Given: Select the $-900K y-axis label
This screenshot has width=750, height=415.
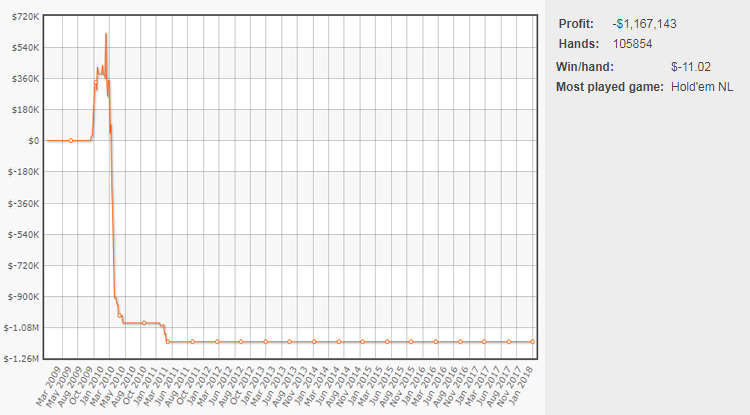Looking at the screenshot, I should point(23,297).
